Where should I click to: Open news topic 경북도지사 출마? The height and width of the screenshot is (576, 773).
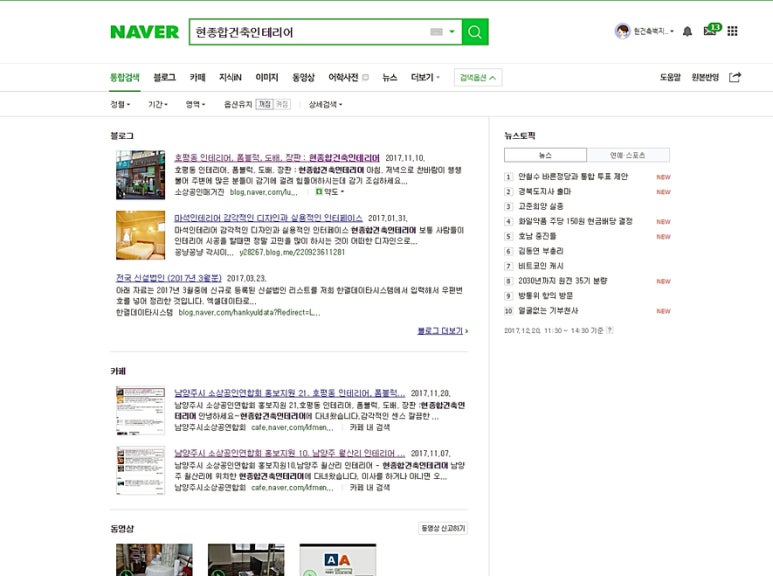(x=544, y=191)
